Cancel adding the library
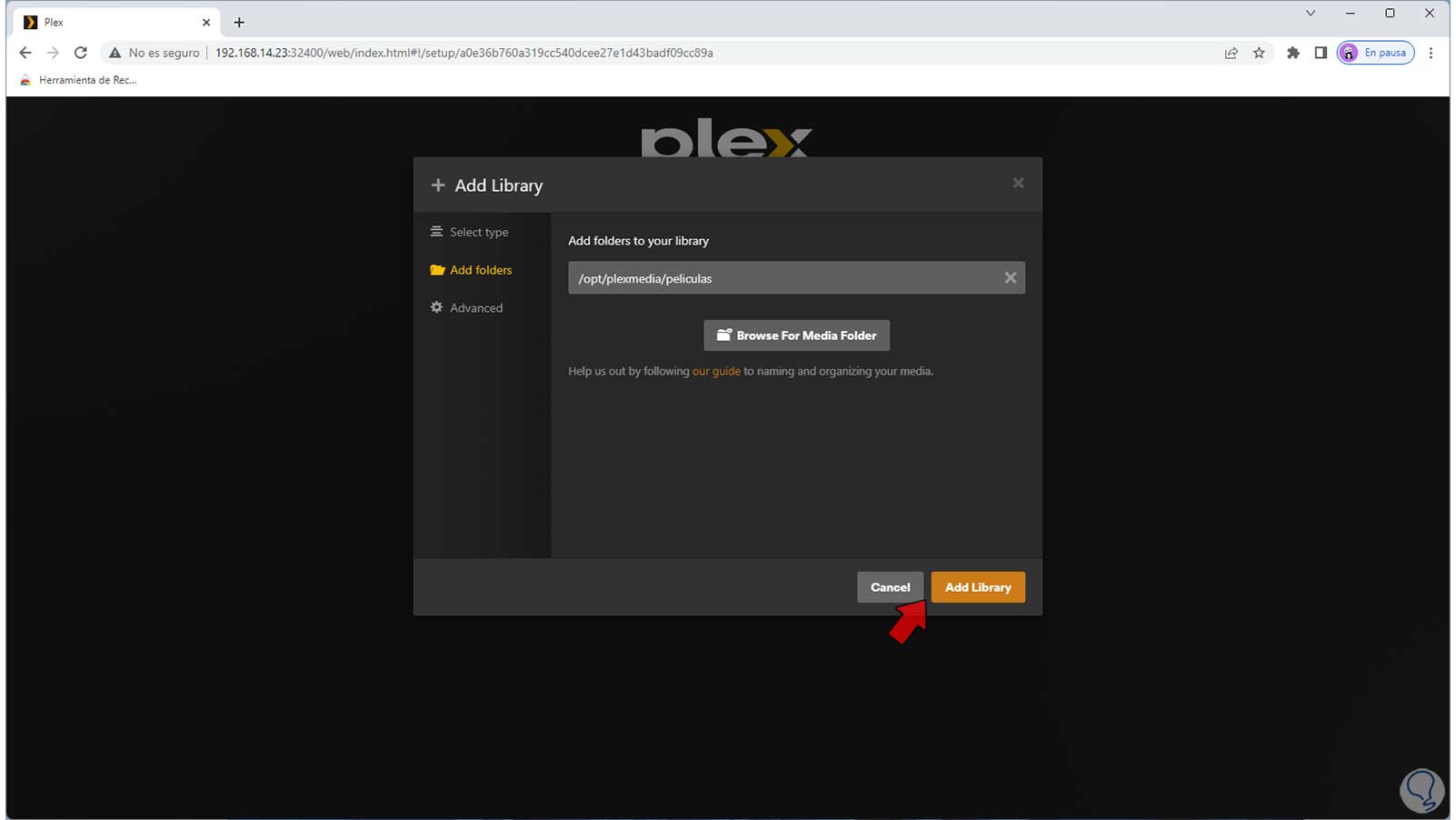Image resolution: width=1456 pixels, height=820 pixels. (890, 587)
